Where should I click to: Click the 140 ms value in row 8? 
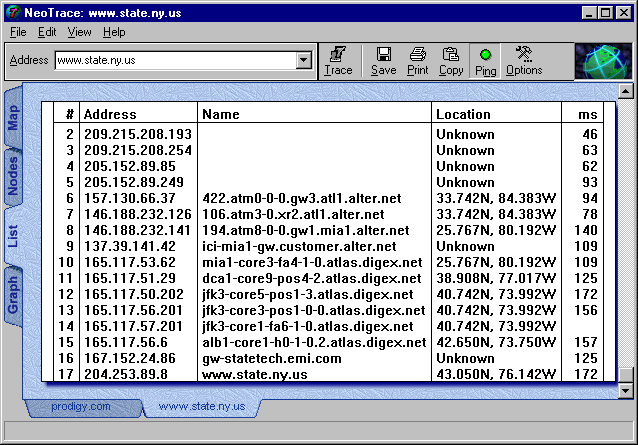tap(586, 230)
